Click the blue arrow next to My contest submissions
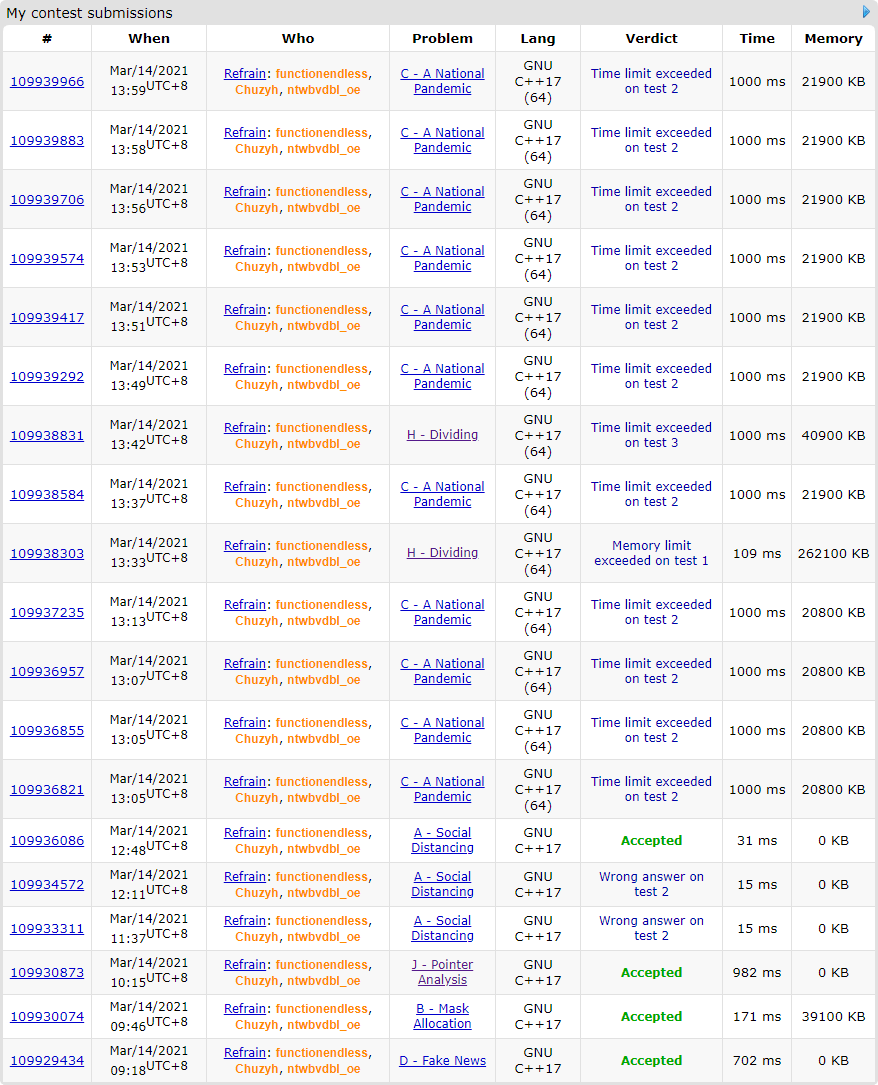 tap(866, 12)
